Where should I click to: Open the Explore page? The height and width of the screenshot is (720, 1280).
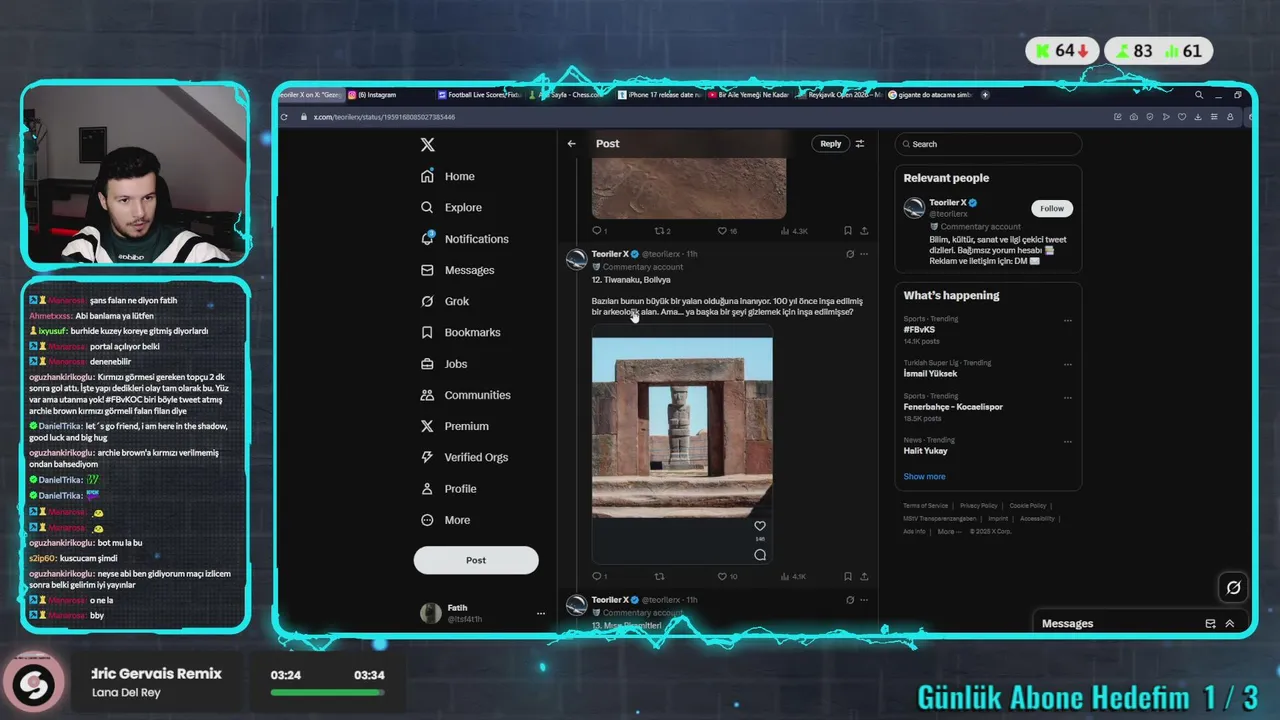click(451, 207)
